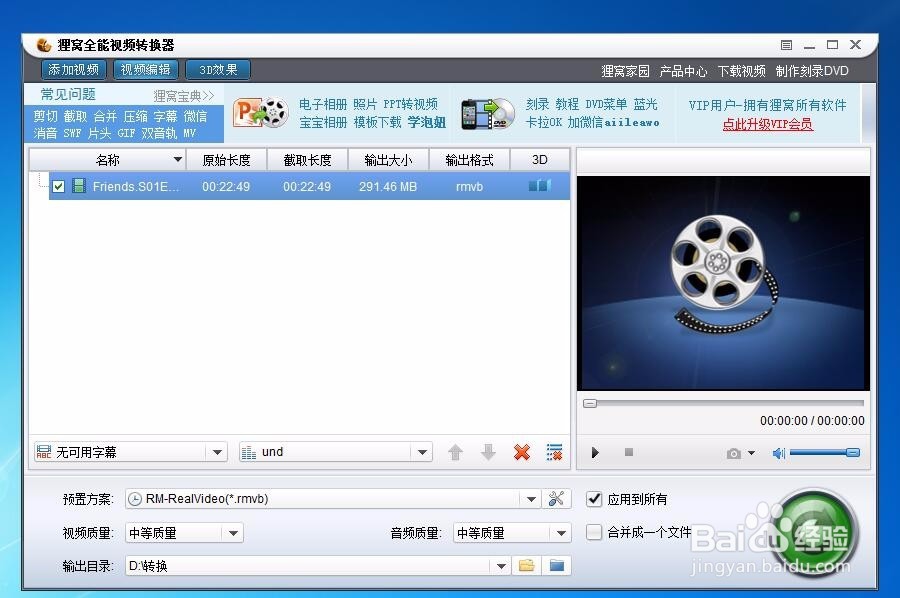Viewport: 900px width, 598px height.
Task: Click the 常见问题 heading
Action: pos(68,94)
